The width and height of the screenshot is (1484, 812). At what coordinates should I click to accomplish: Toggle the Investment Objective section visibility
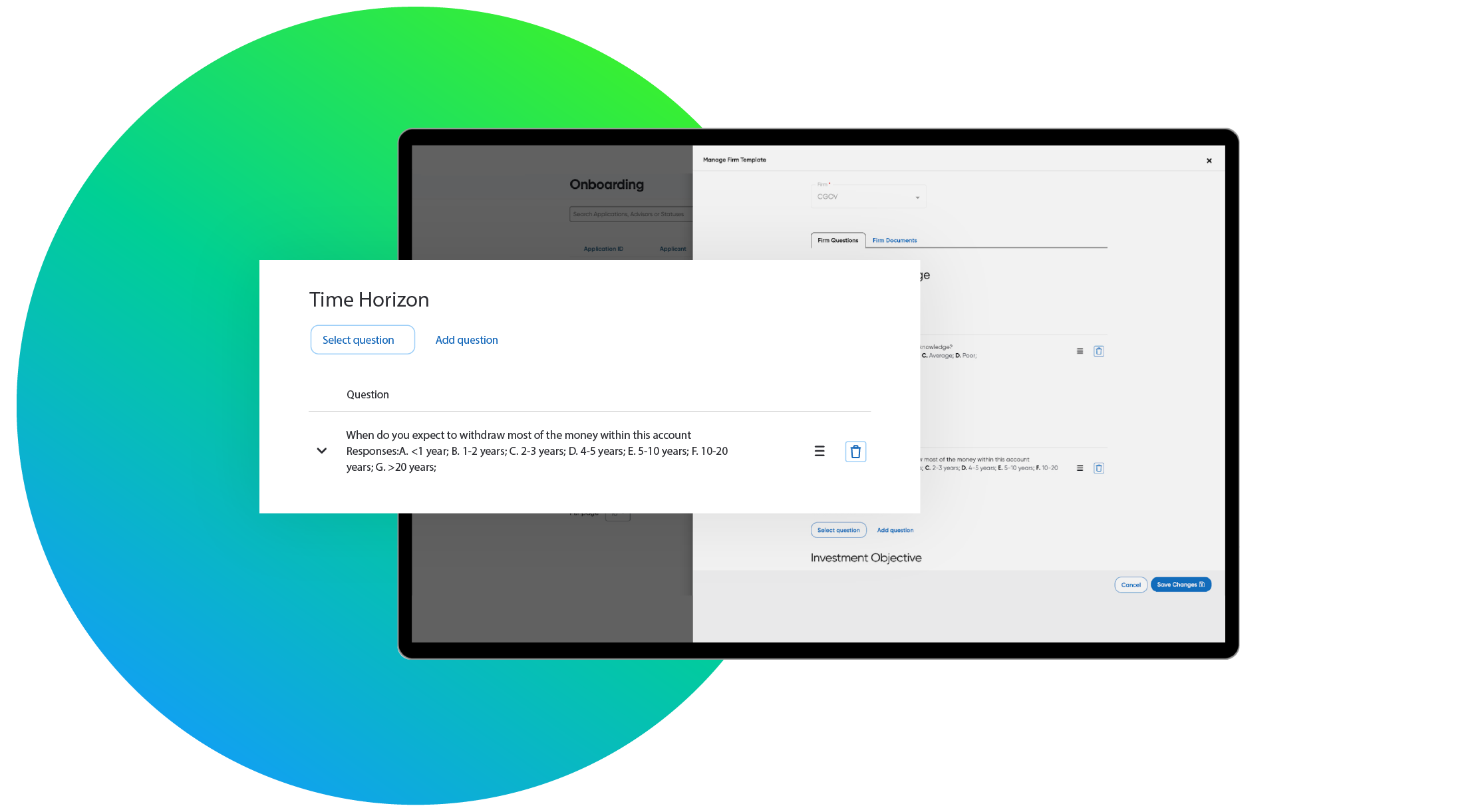865,557
